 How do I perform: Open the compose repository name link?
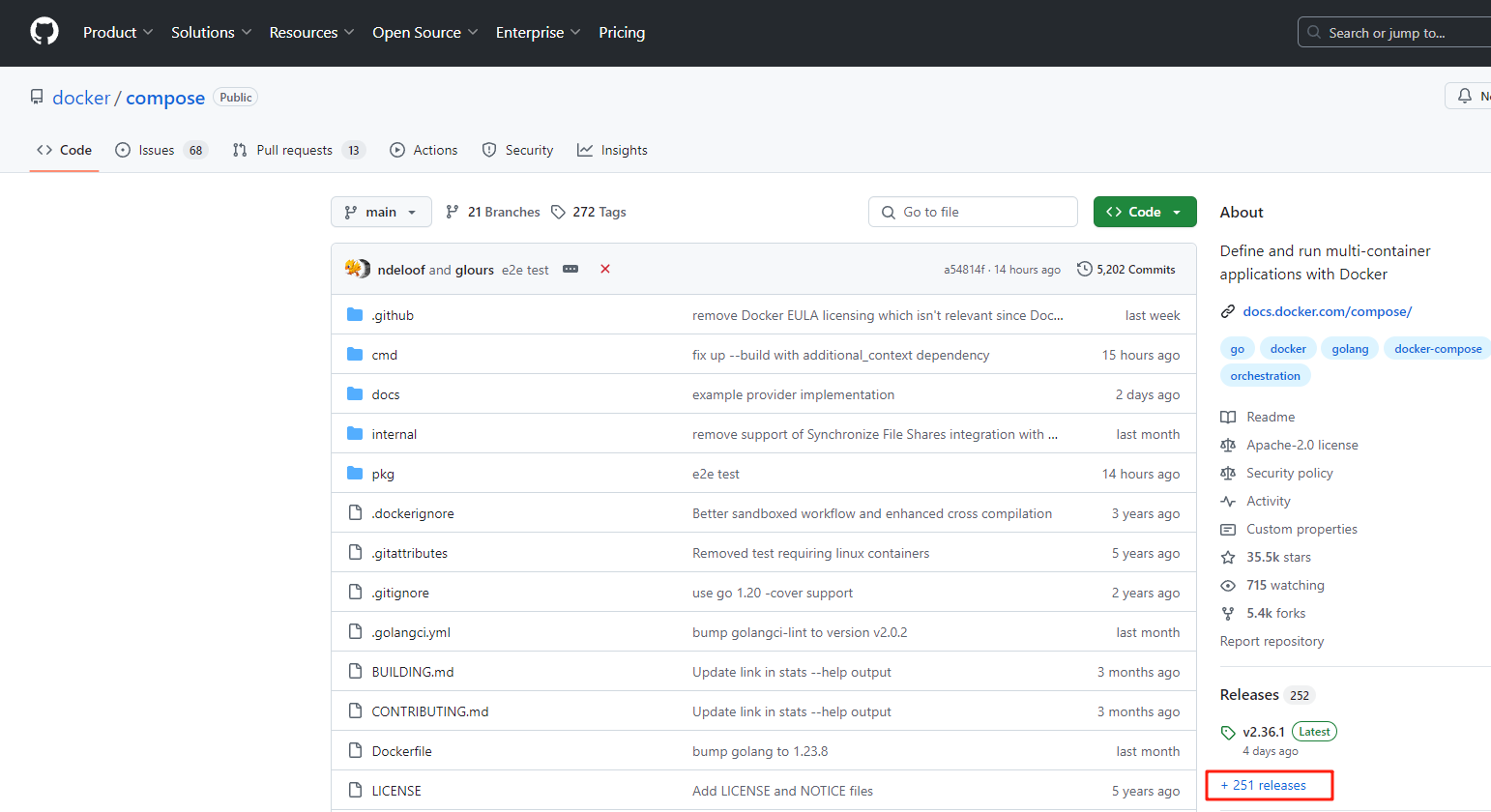click(165, 98)
